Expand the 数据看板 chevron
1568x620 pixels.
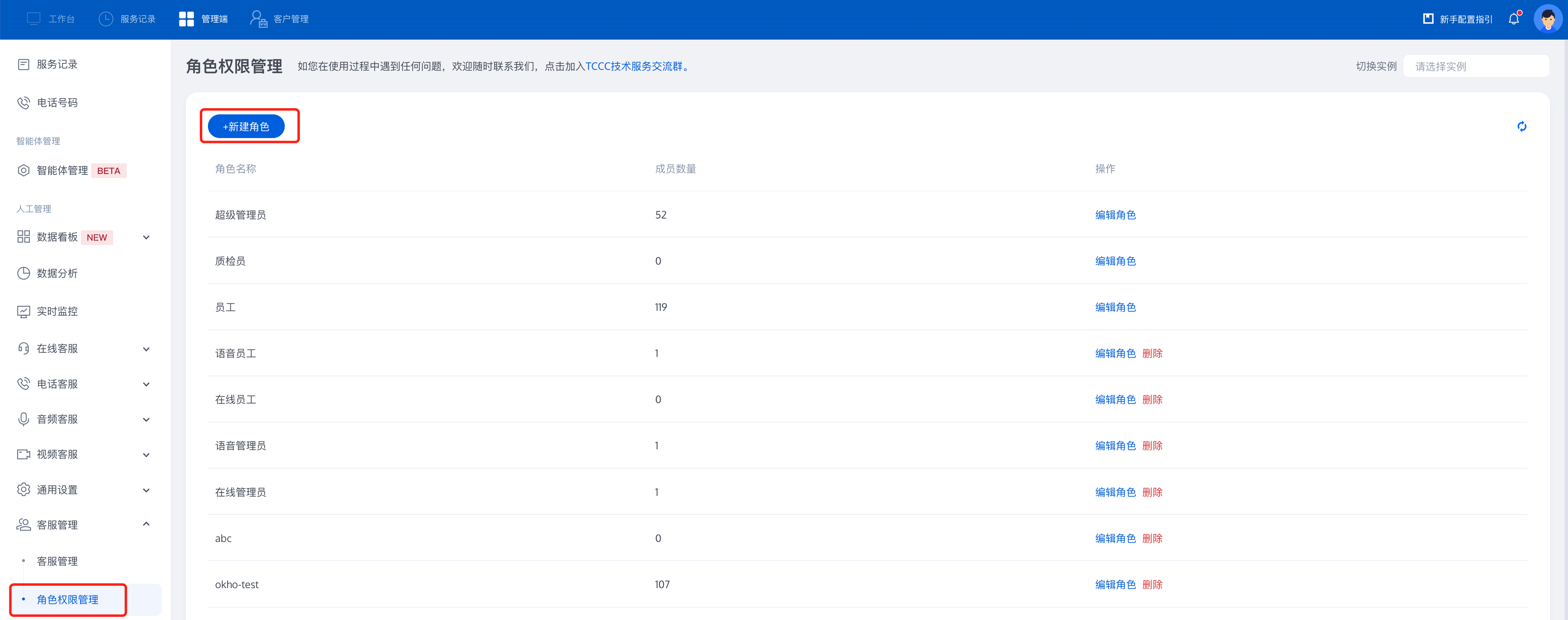[146, 237]
